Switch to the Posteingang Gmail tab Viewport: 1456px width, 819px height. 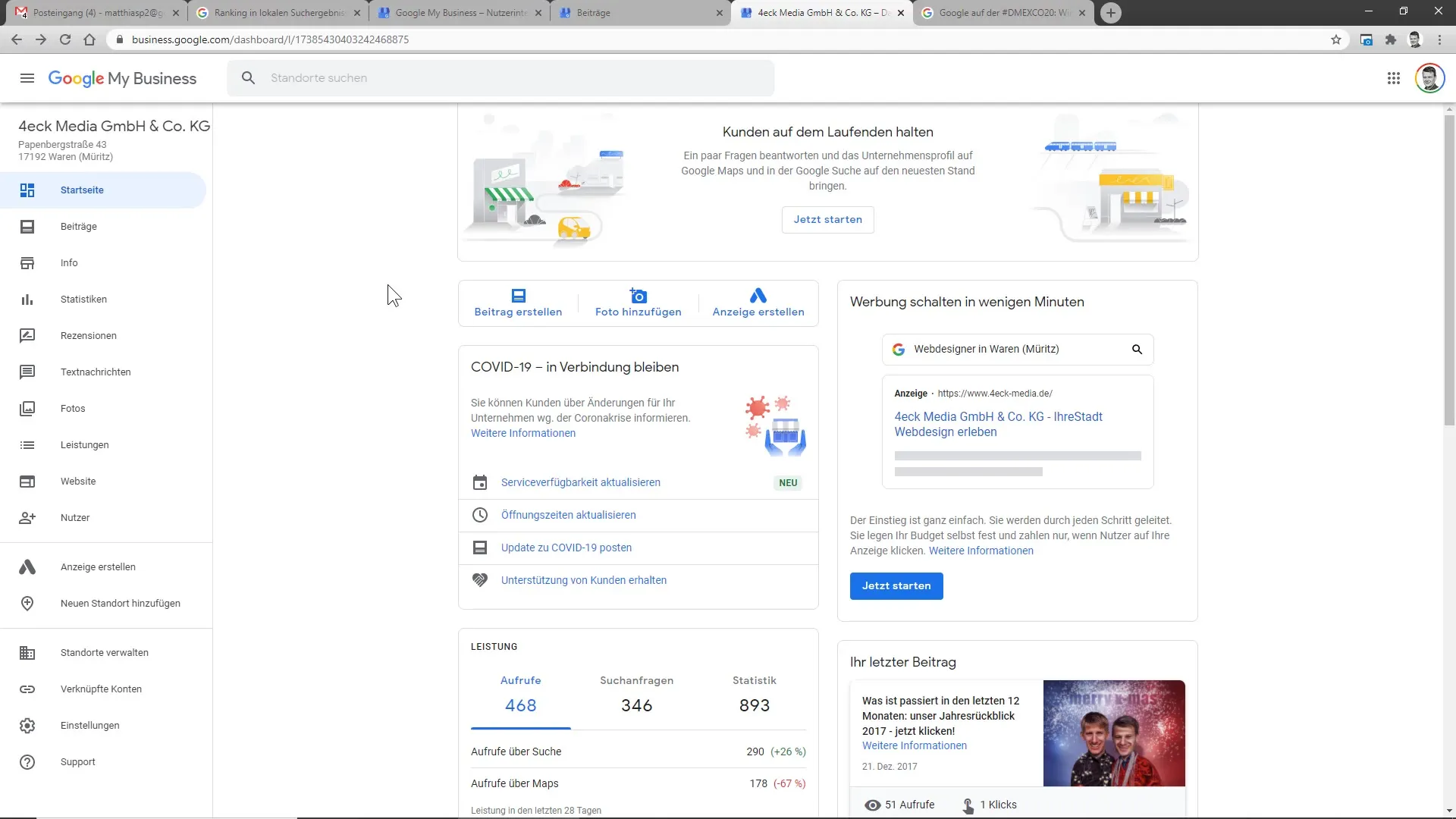click(x=96, y=13)
